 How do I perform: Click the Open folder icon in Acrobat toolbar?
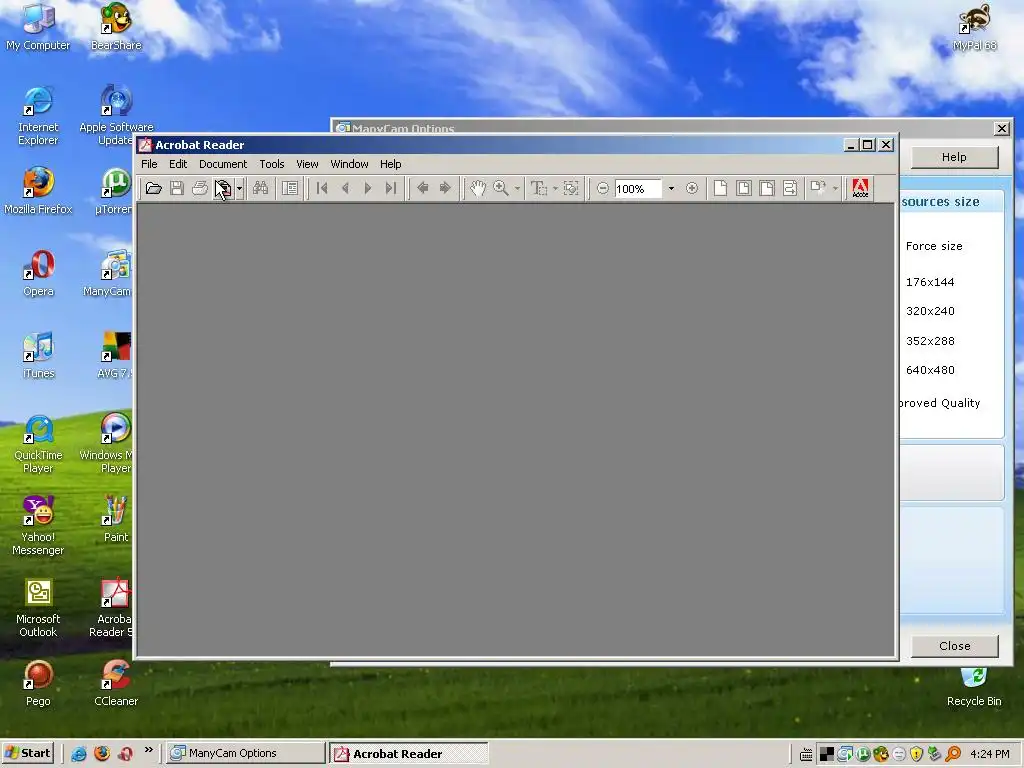(x=153, y=189)
